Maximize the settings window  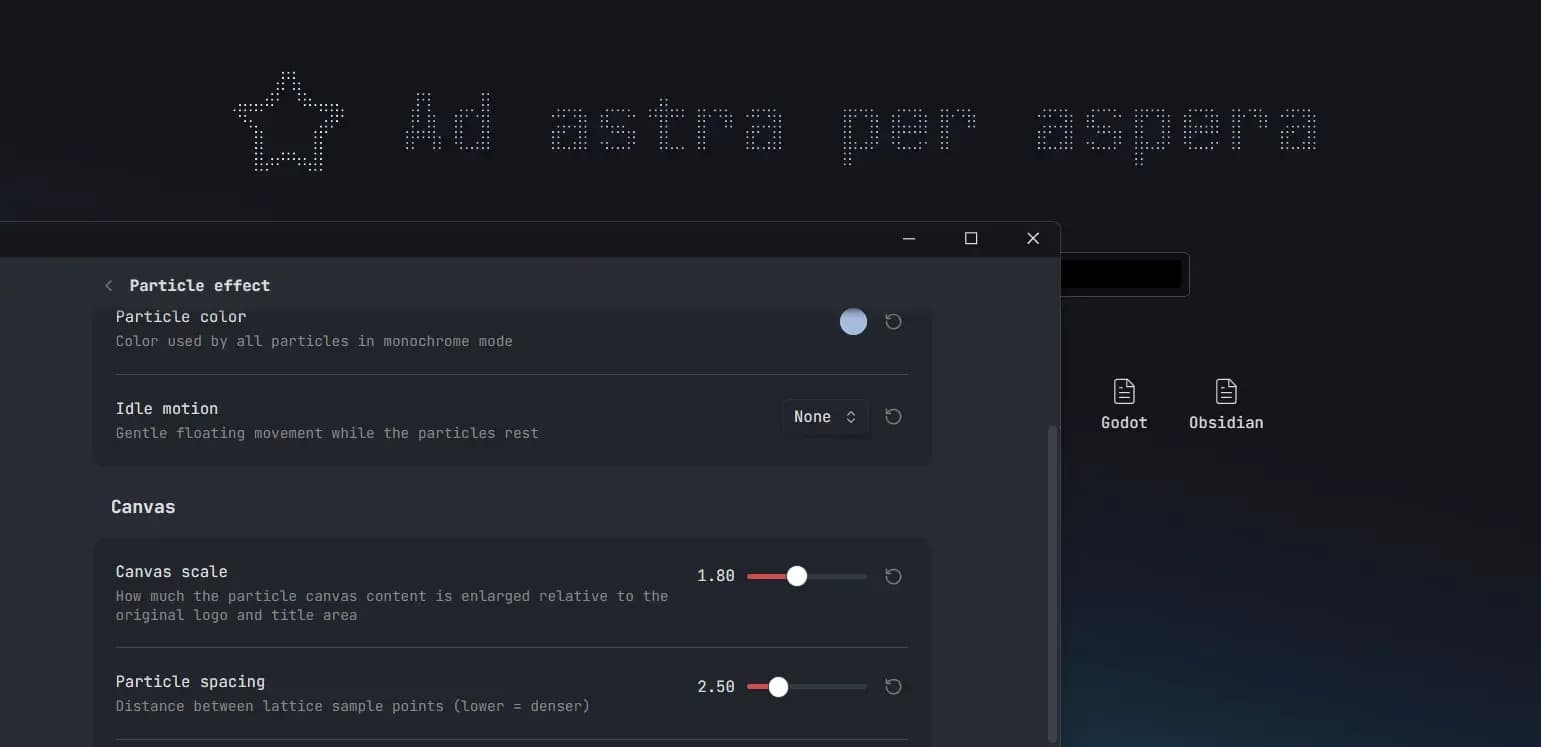tap(971, 238)
